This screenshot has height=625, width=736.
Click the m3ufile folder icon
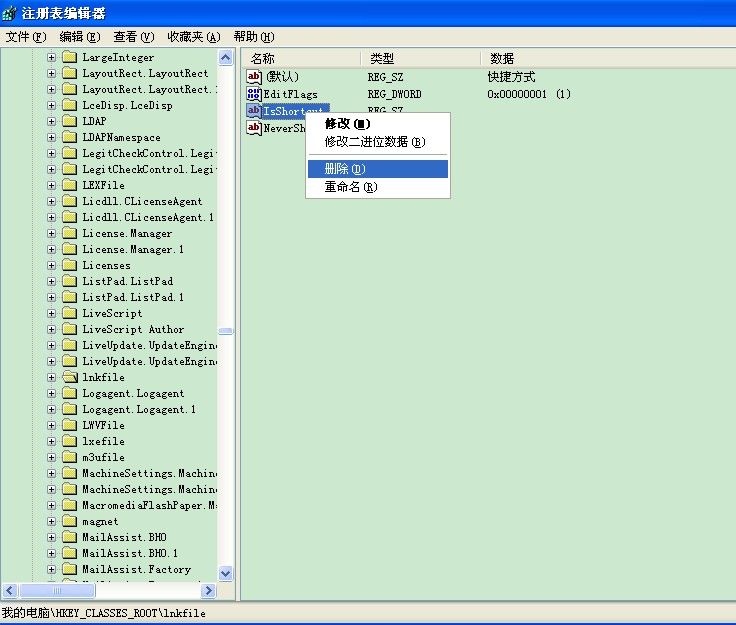[x=69, y=457]
